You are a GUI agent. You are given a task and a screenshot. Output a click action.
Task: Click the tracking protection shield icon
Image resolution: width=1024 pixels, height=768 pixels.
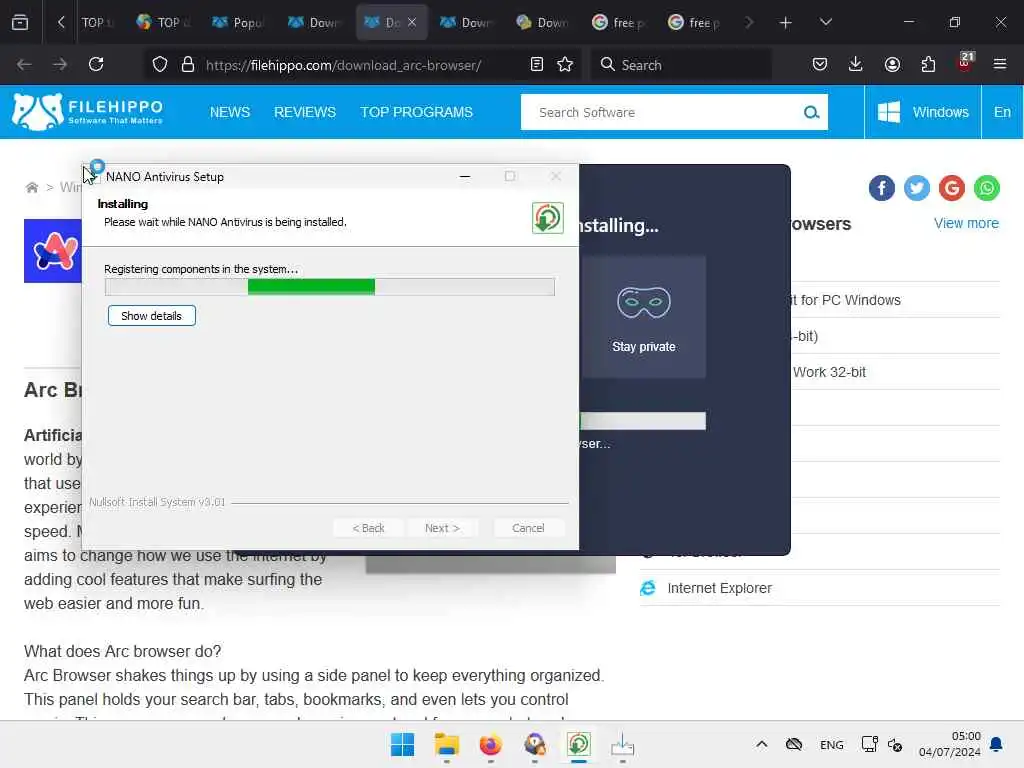click(160, 64)
